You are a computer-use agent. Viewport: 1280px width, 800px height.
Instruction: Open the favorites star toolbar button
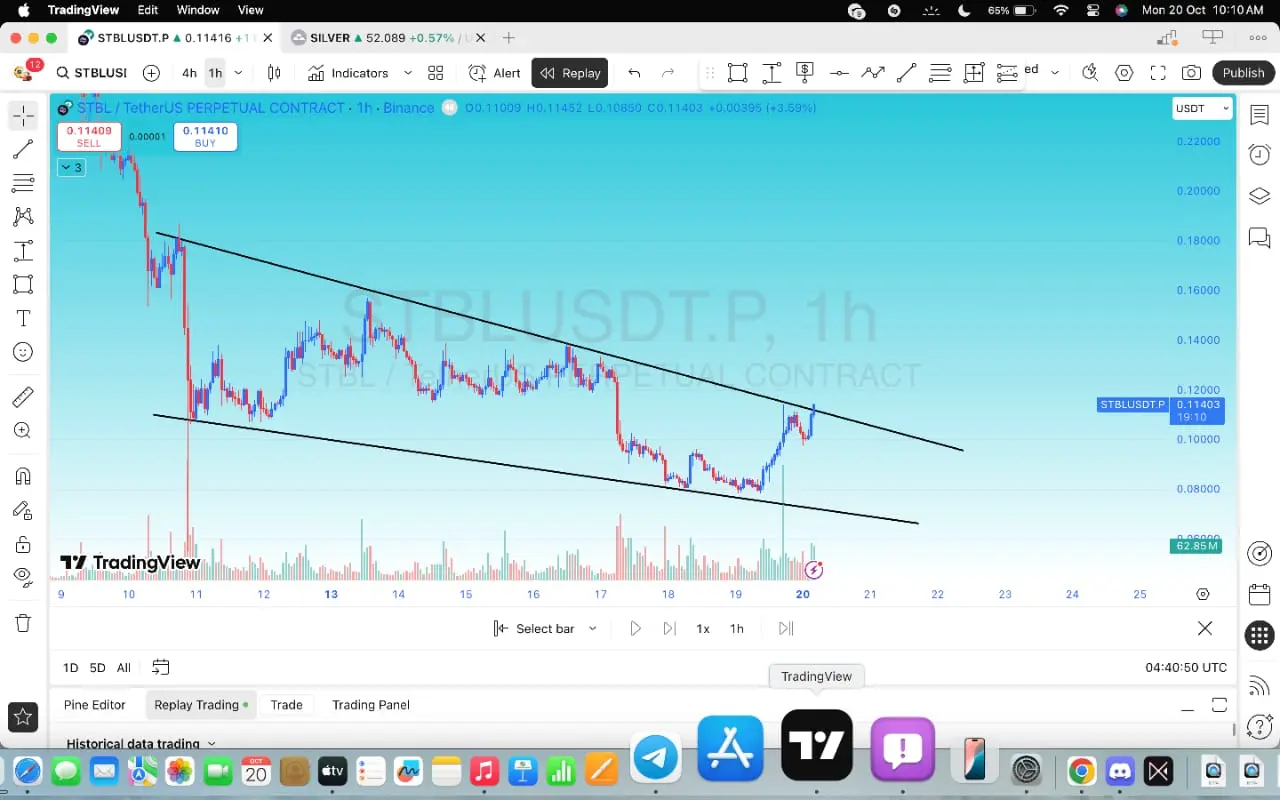point(23,716)
